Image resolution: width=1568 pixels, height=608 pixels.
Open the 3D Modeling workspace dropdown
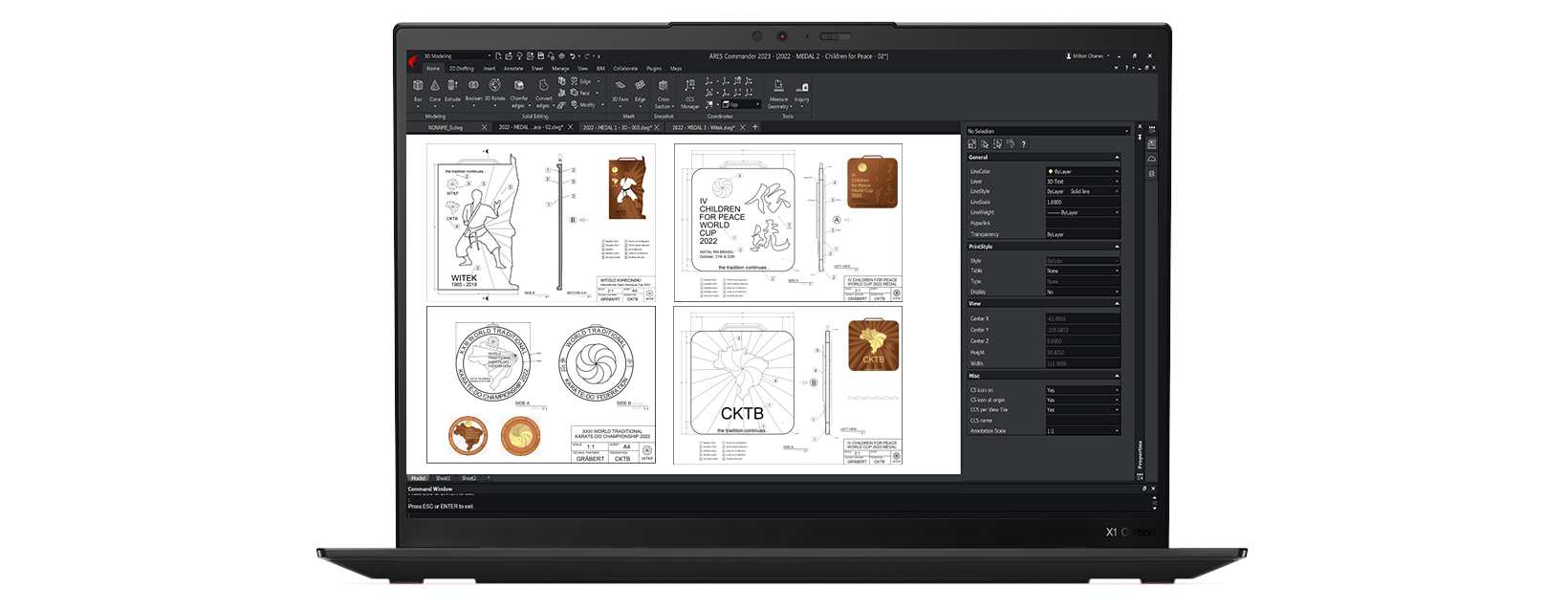[457, 56]
